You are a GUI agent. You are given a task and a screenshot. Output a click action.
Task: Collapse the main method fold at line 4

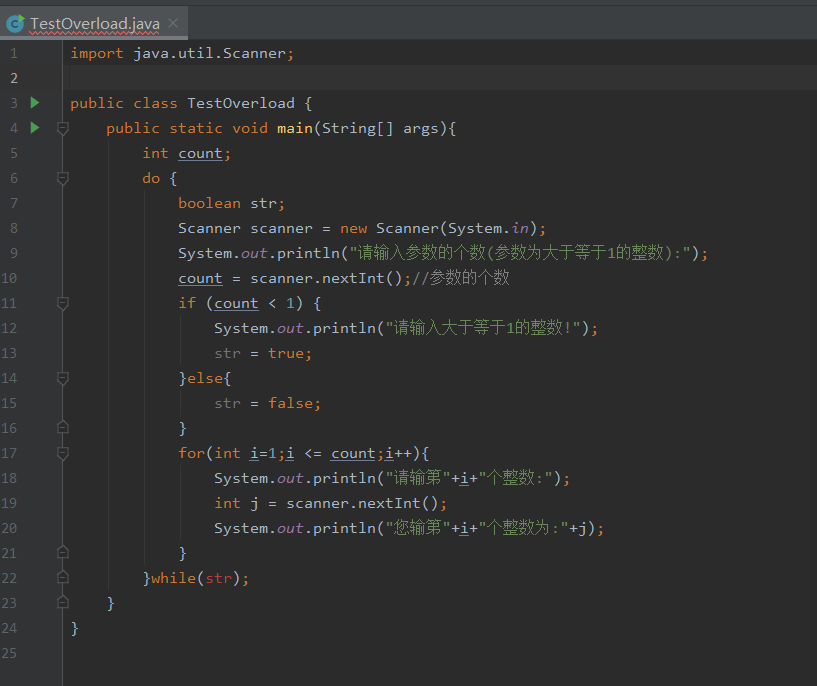coord(63,128)
